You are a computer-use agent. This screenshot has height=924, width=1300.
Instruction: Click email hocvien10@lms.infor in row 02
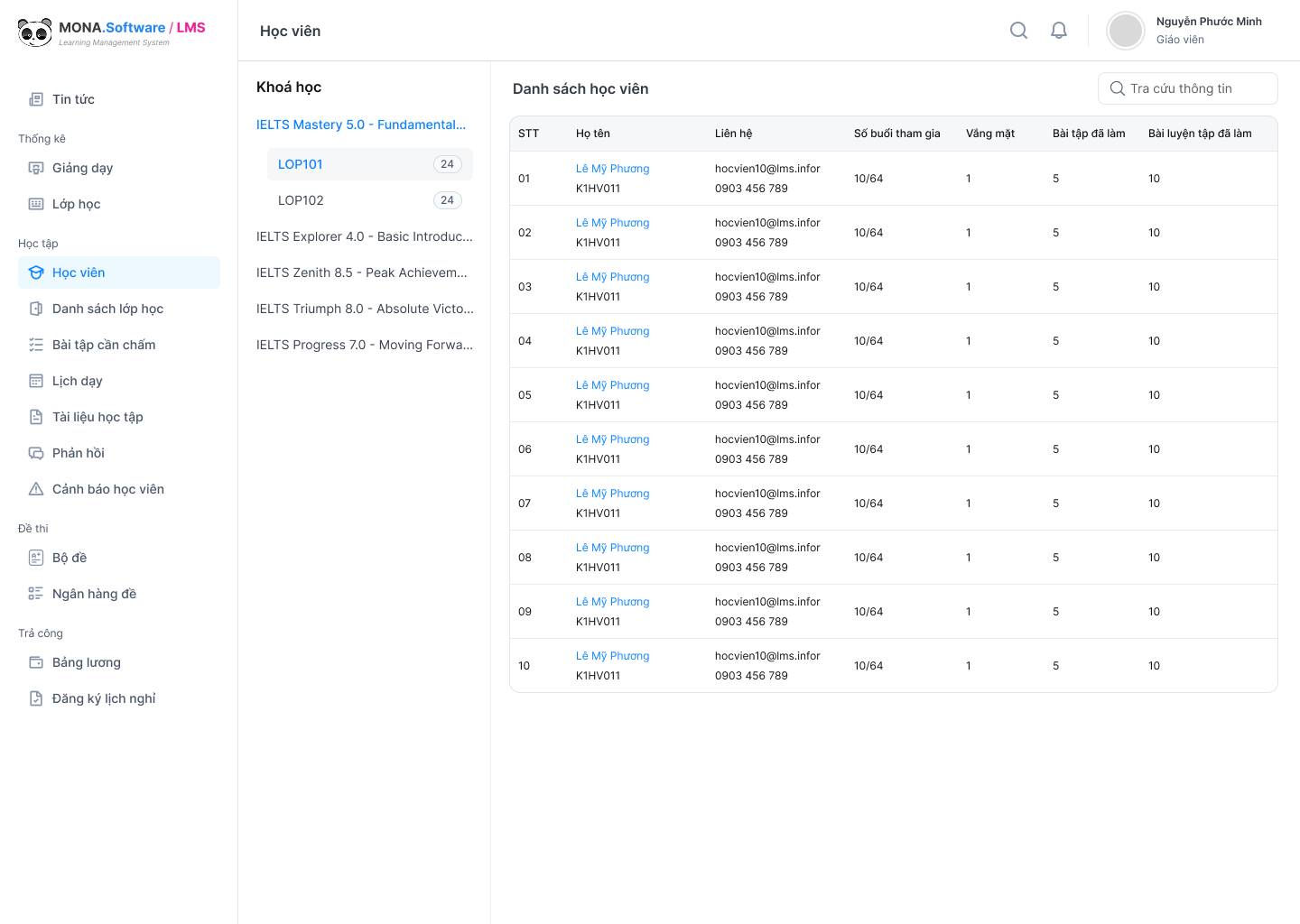767,223
